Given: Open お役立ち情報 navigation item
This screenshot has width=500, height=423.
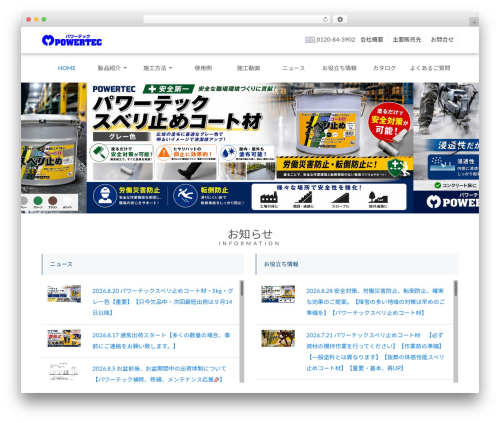Looking at the screenshot, I should 339,68.
